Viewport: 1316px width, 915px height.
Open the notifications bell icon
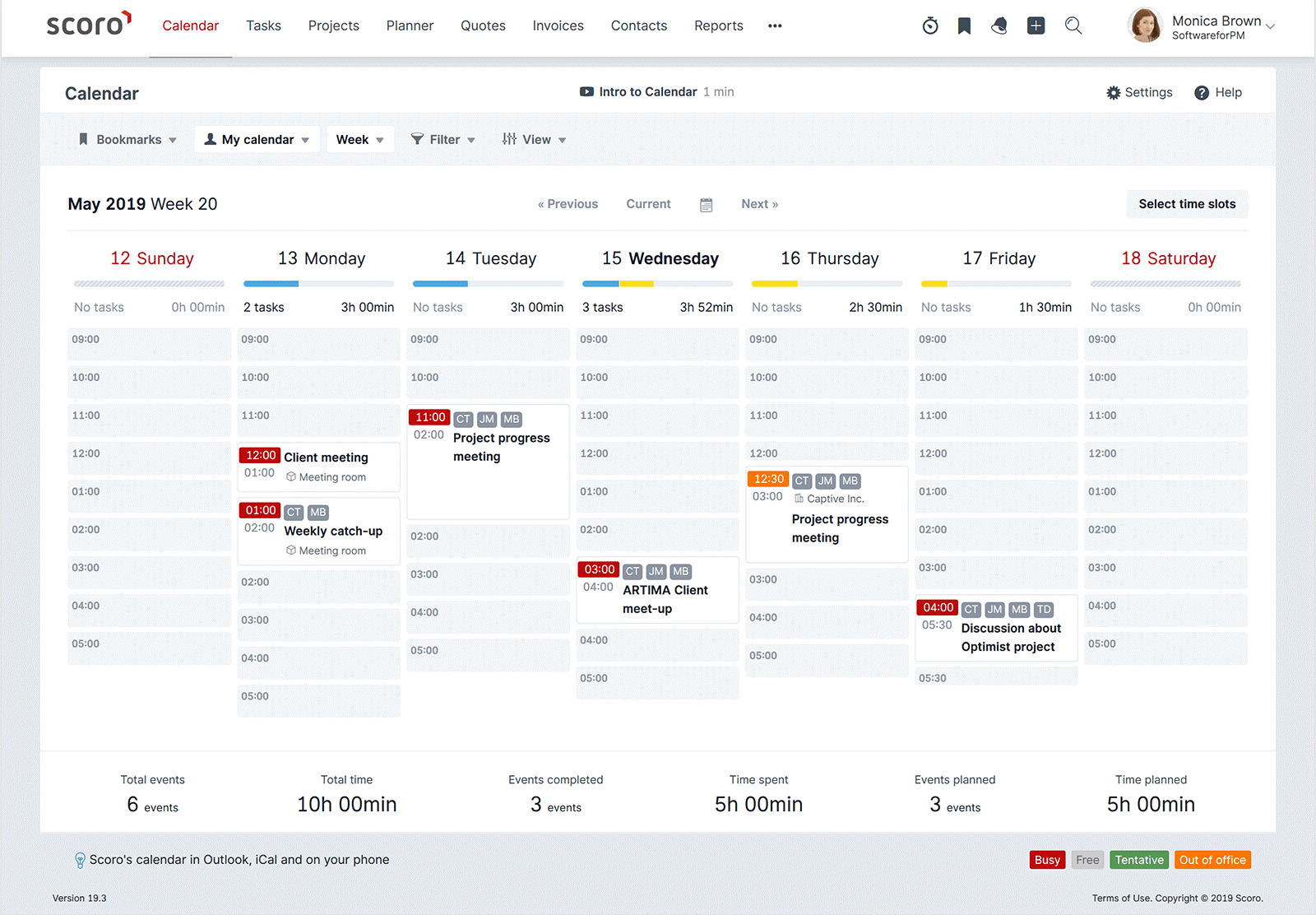pos(999,26)
